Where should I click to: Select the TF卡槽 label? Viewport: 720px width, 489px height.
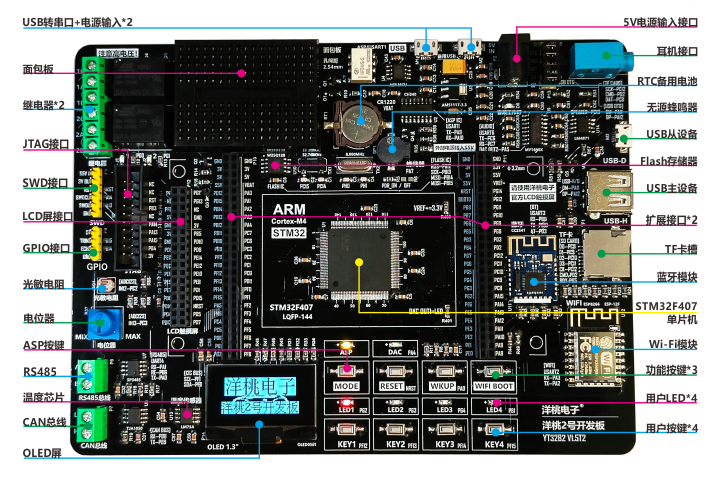(681, 249)
